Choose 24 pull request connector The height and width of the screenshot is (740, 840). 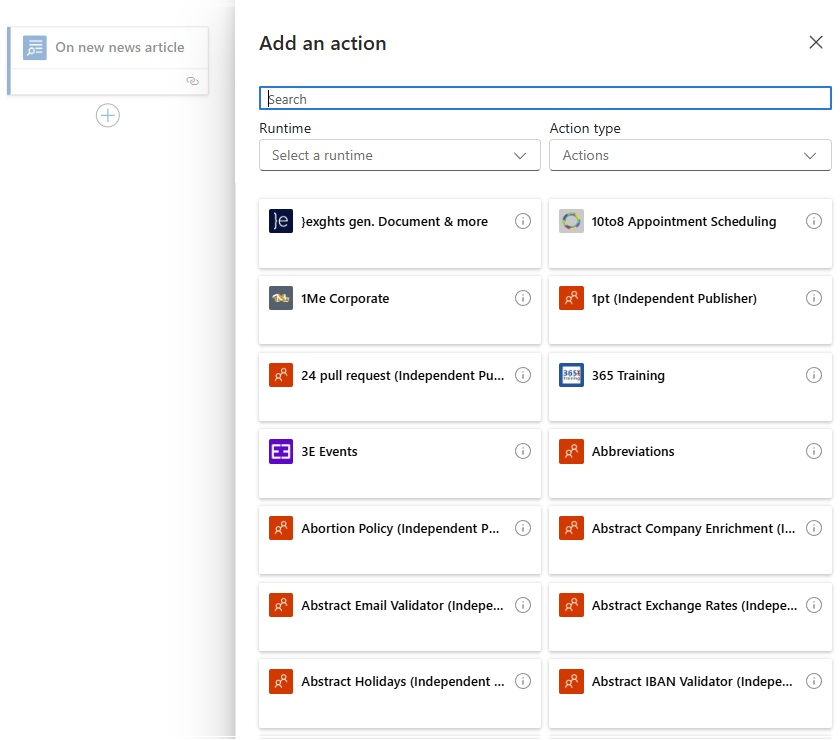pyautogui.click(x=400, y=387)
